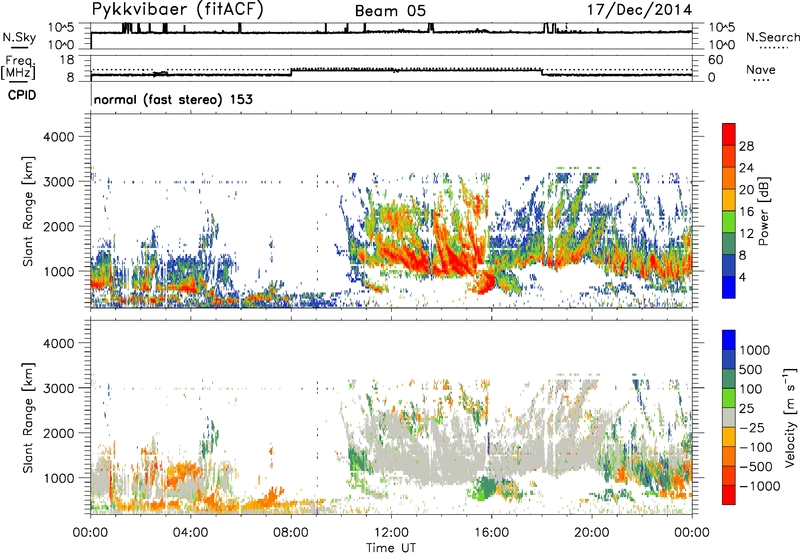Click the '1000' tick on velocity panel

pyautogui.click(x=58, y=477)
